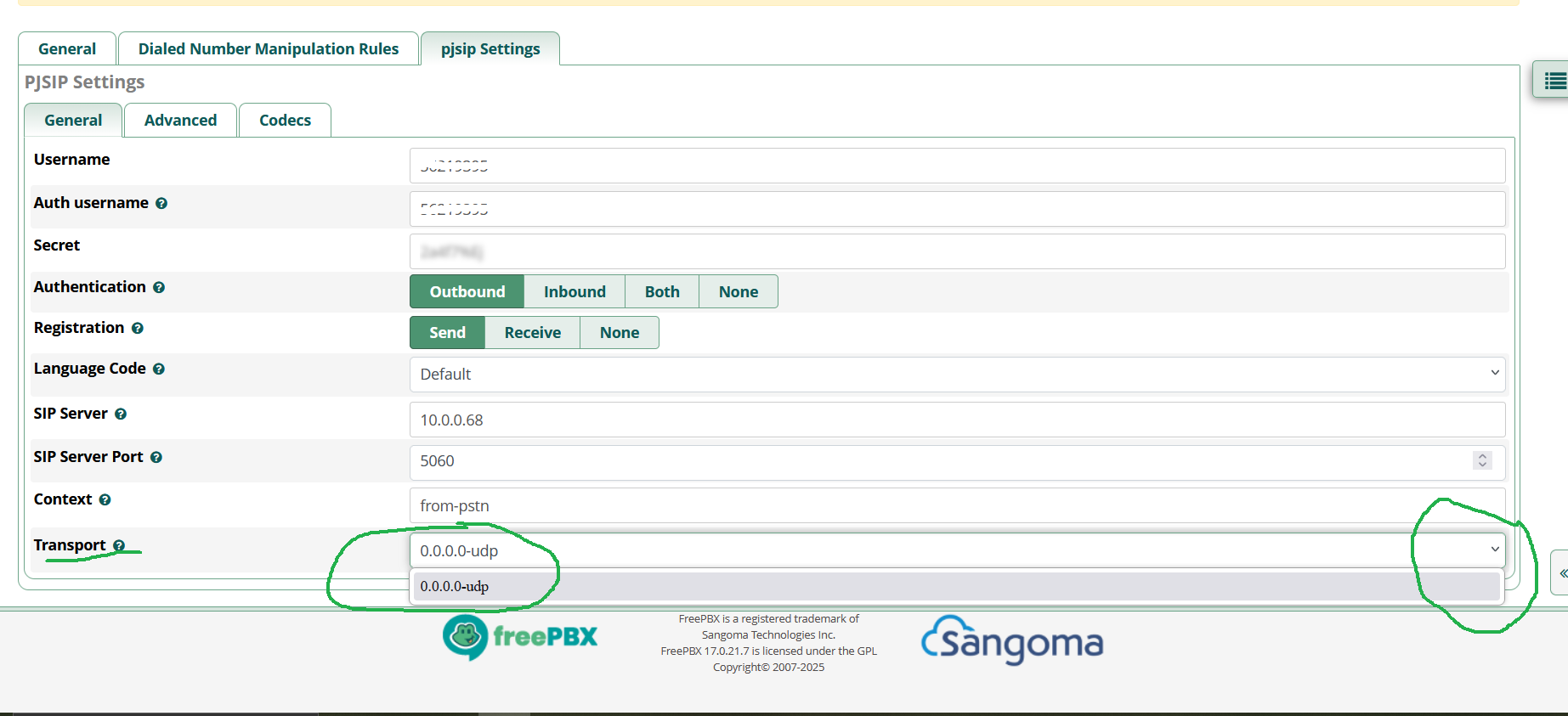Click help icon beside SIP Server label
Image resolution: width=1568 pixels, height=716 pixels.
121,414
